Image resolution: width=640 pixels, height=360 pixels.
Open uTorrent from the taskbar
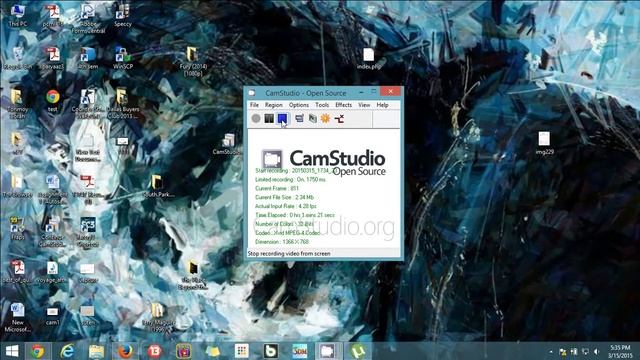coord(358,351)
